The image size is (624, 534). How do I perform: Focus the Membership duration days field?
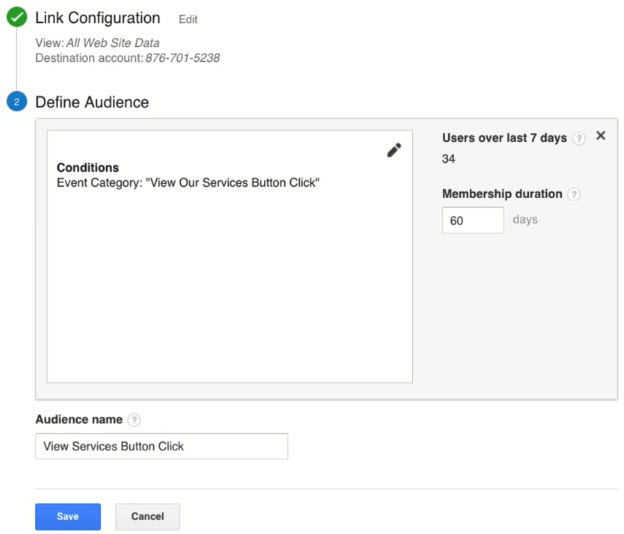[x=472, y=221]
